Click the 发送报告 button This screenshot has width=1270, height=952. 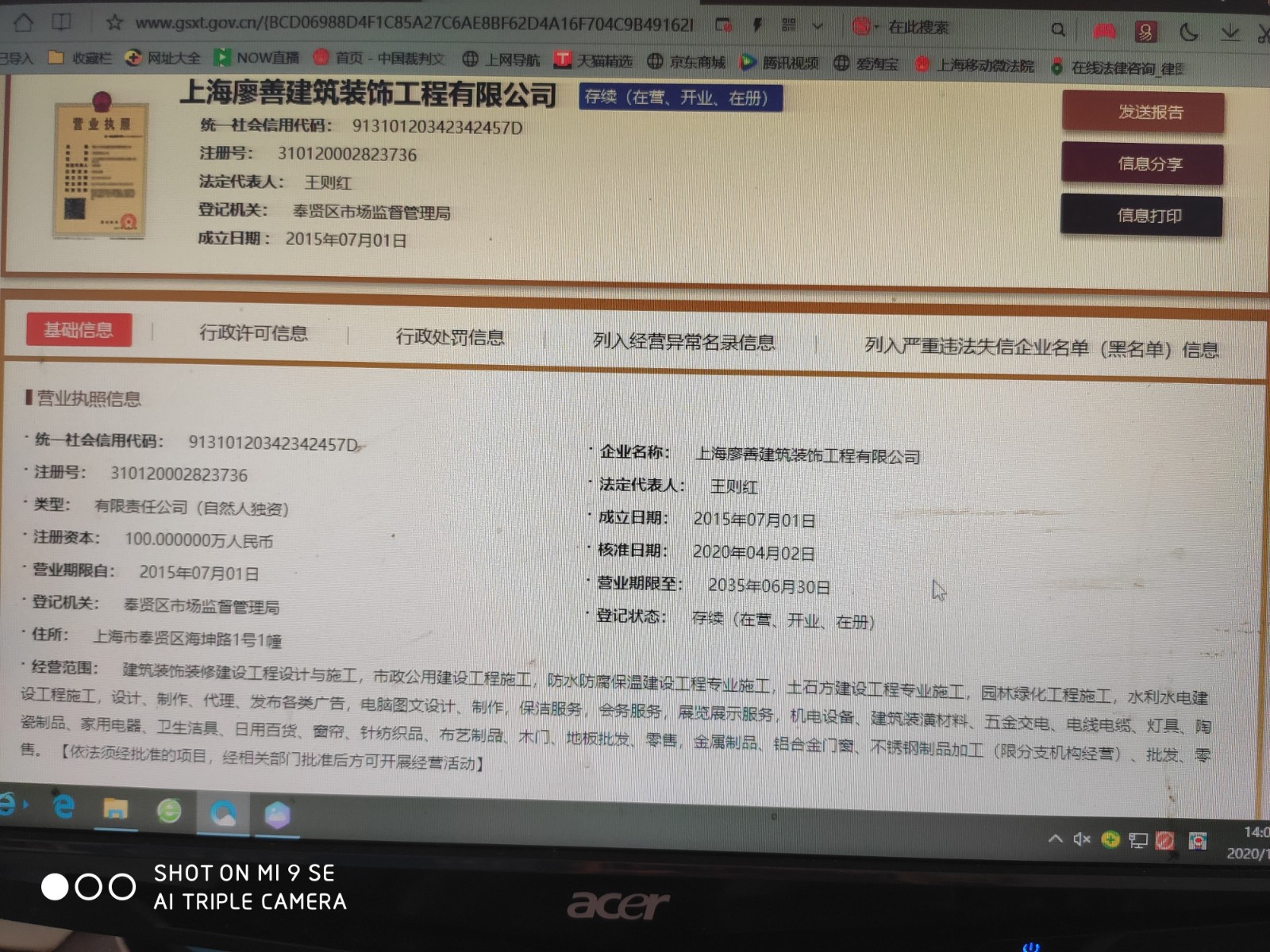[1142, 113]
